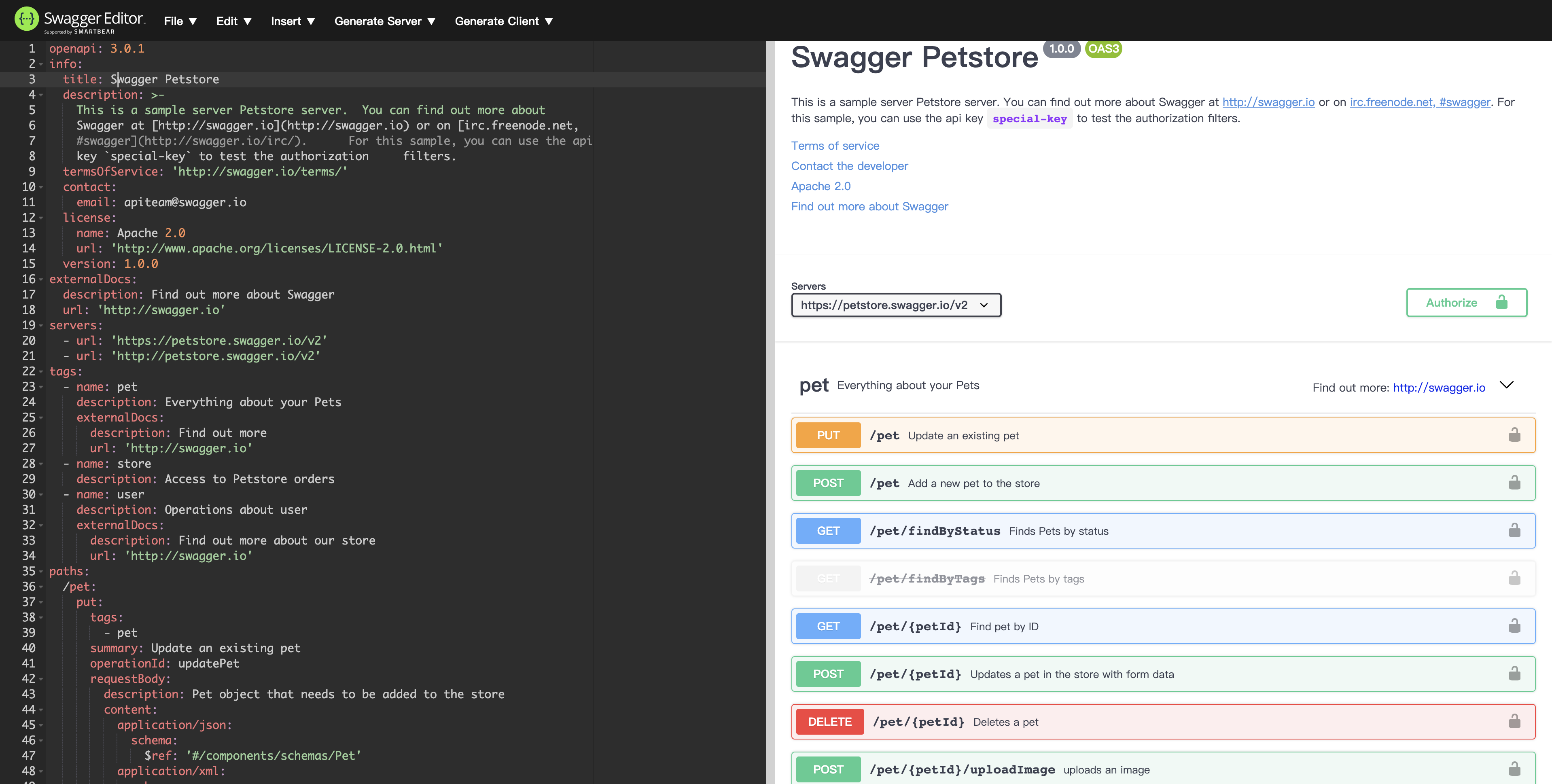Click the lock icon on the uploadImage row

coord(1514,769)
